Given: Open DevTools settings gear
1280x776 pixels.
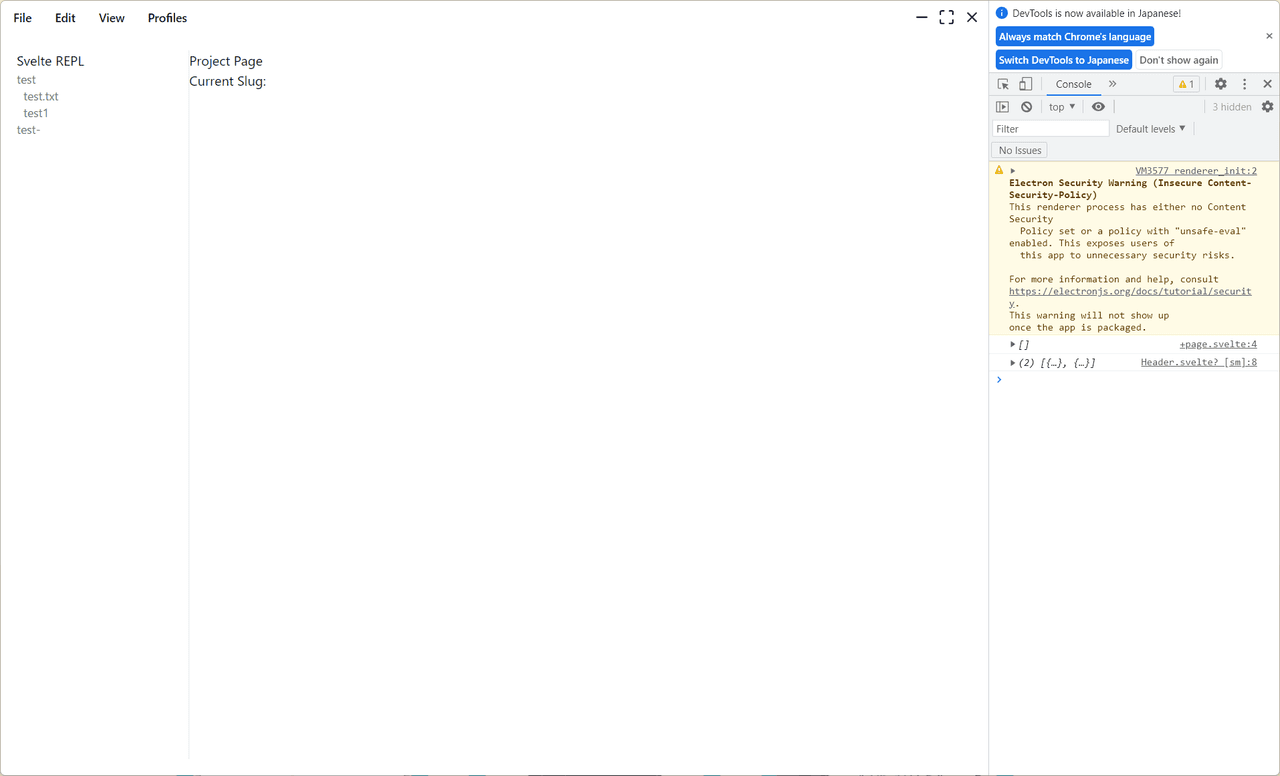Looking at the screenshot, I should coord(1220,85).
